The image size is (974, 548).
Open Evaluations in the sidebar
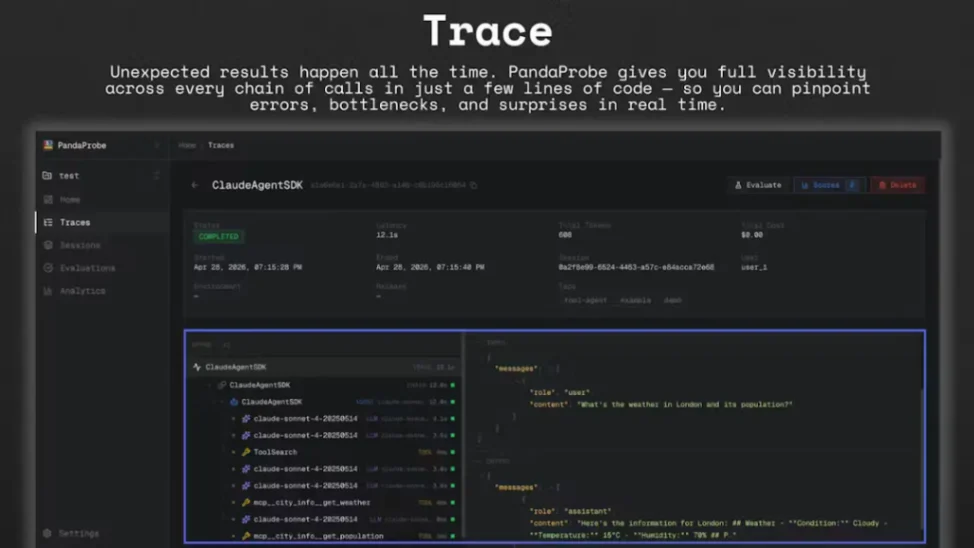pos(102,268)
